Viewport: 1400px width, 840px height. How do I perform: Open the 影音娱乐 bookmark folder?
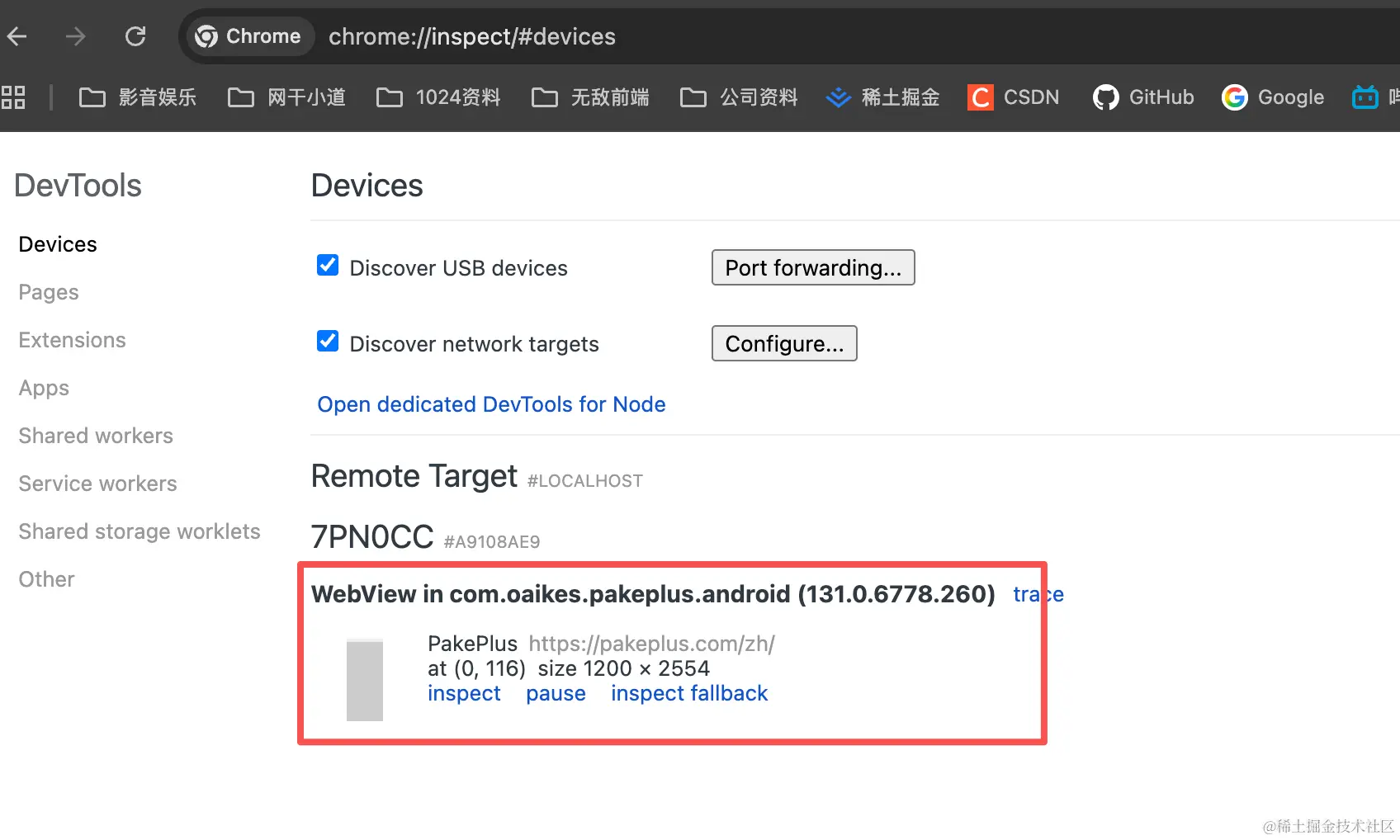click(138, 97)
